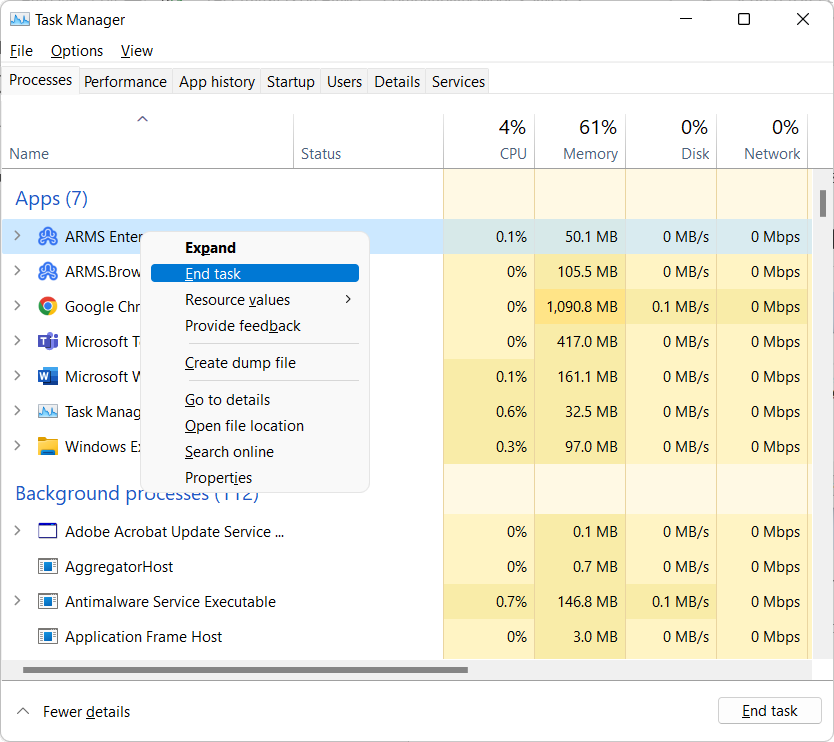
Task: Click the Antimalware Service Executable icon
Action: [x=47, y=601]
